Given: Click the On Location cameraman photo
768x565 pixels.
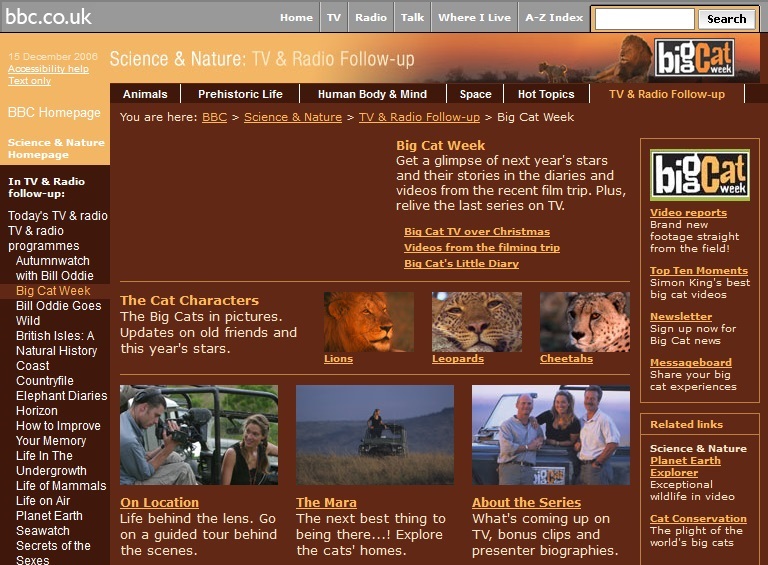Looking at the screenshot, I should pyautogui.click(x=199, y=435).
